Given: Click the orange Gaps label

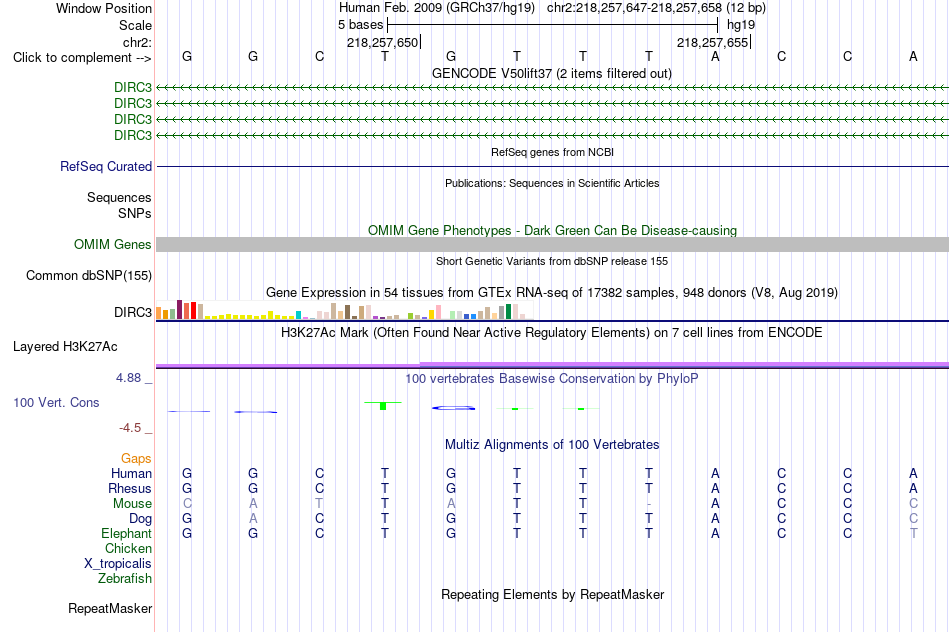Looking at the screenshot, I should [x=136, y=459].
